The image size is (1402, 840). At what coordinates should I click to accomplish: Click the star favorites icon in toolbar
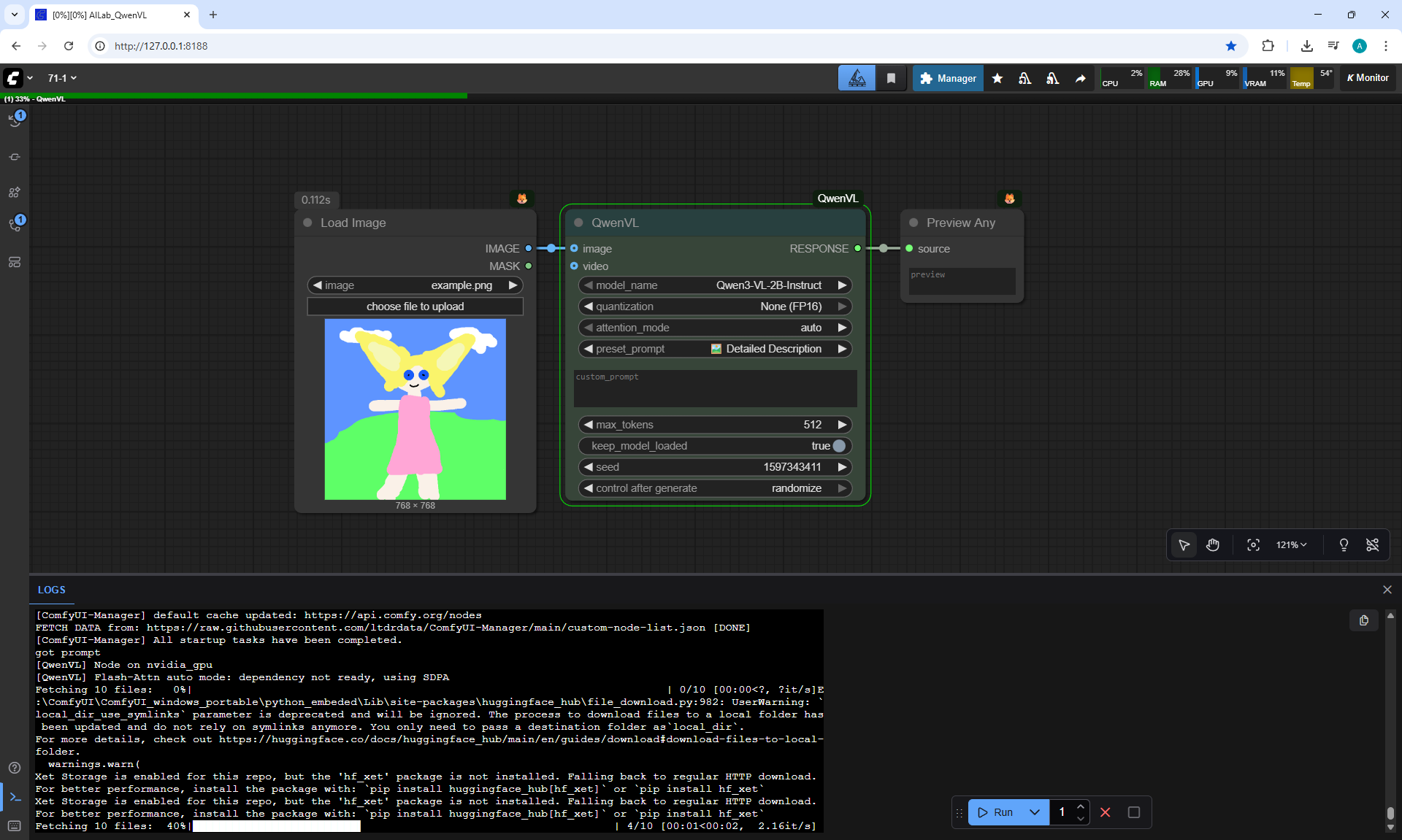tap(997, 78)
